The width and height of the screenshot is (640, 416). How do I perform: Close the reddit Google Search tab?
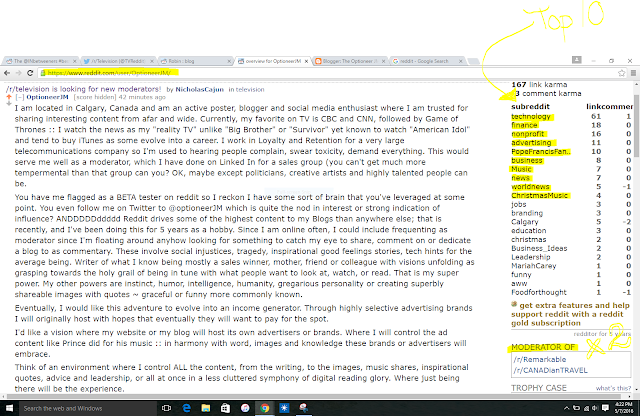click(460, 61)
